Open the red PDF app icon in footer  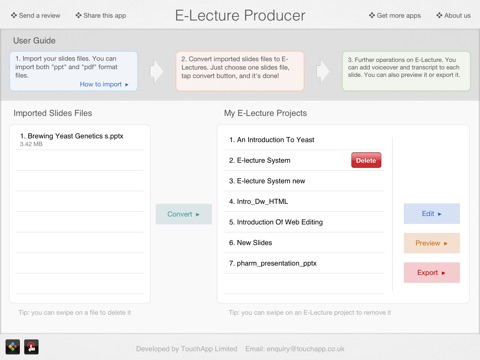tap(31, 347)
